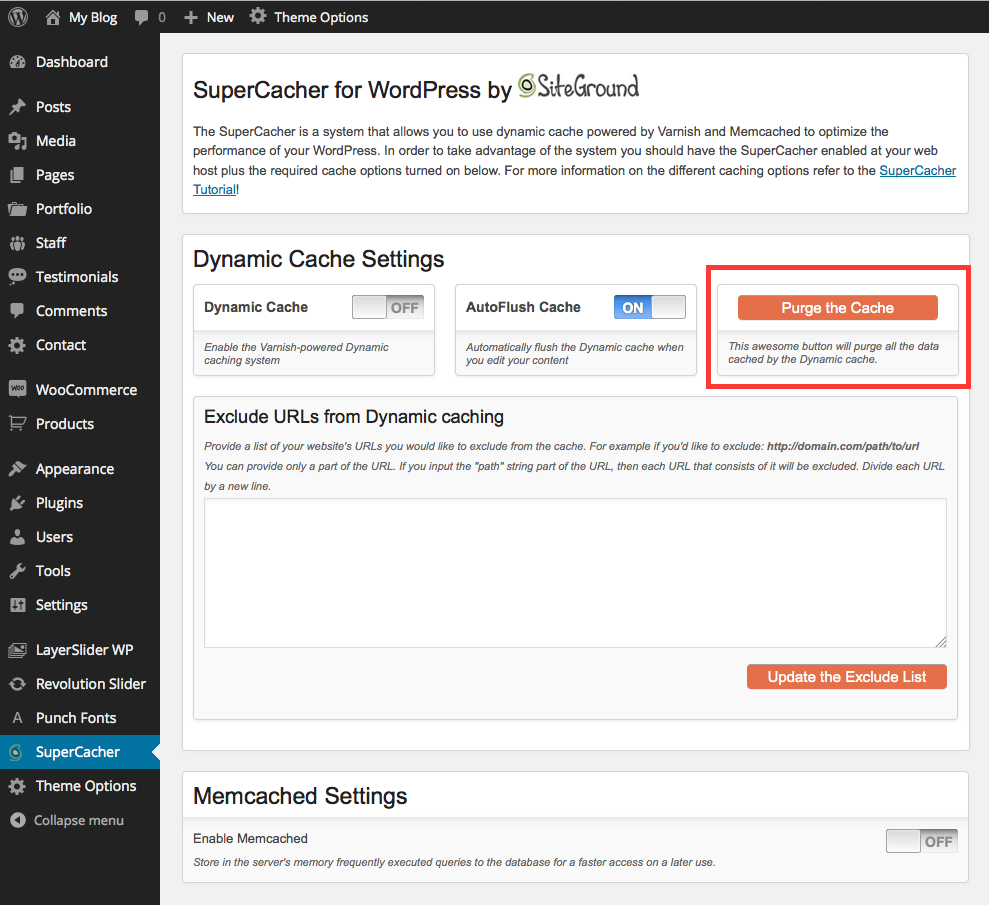Open the Plugins menu
Image resolution: width=989 pixels, height=905 pixels.
(59, 503)
